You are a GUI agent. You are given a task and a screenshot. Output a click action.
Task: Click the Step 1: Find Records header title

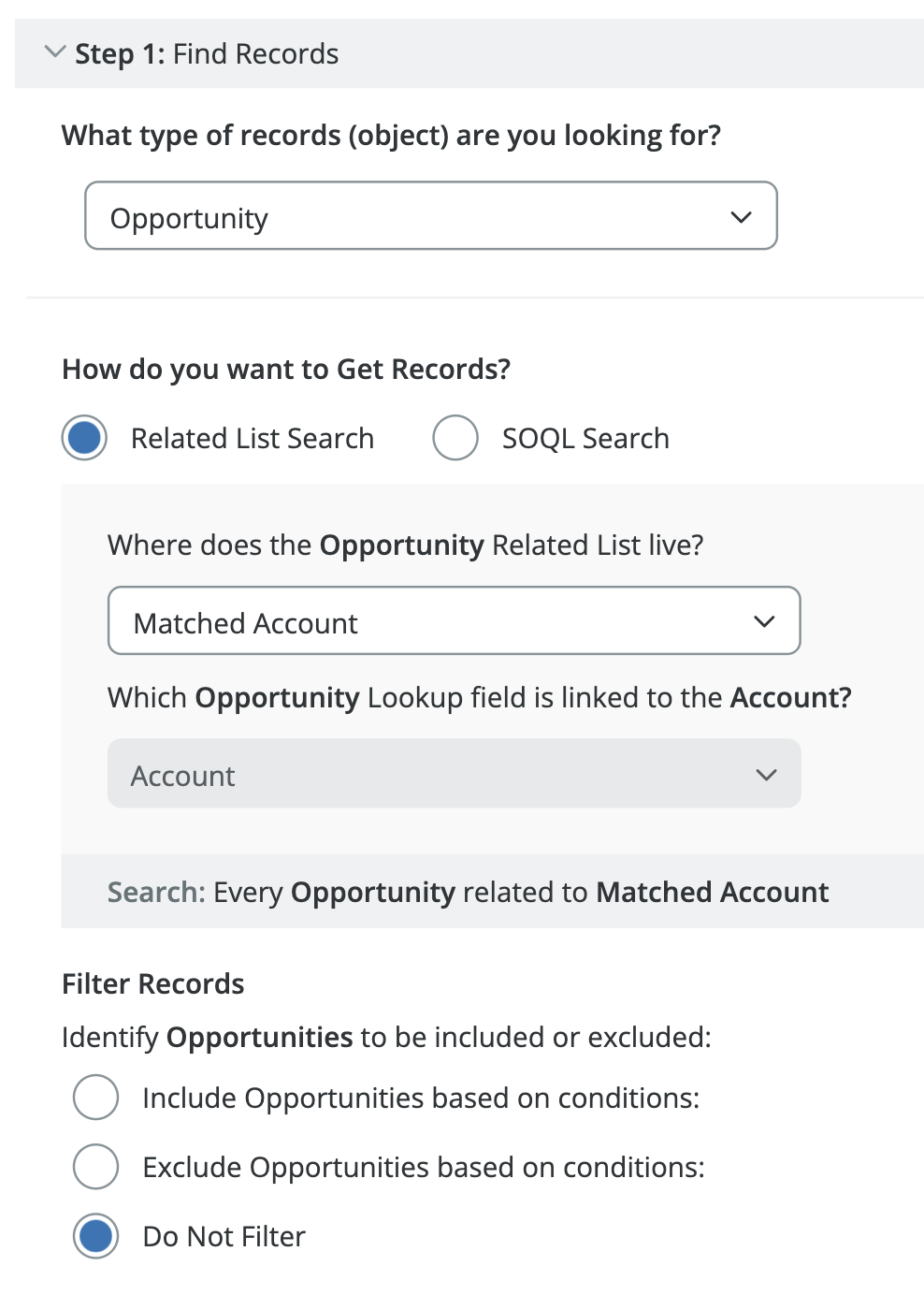point(207,54)
